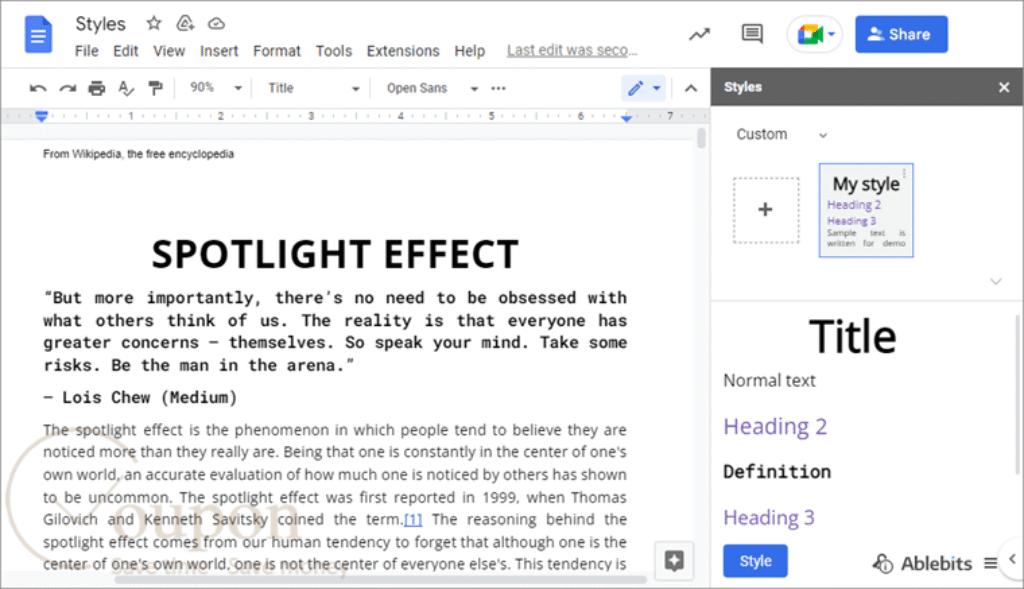Viewport: 1024px width, 589px height.
Task: Expand style sets list chevron
Action: tap(995, 281)
